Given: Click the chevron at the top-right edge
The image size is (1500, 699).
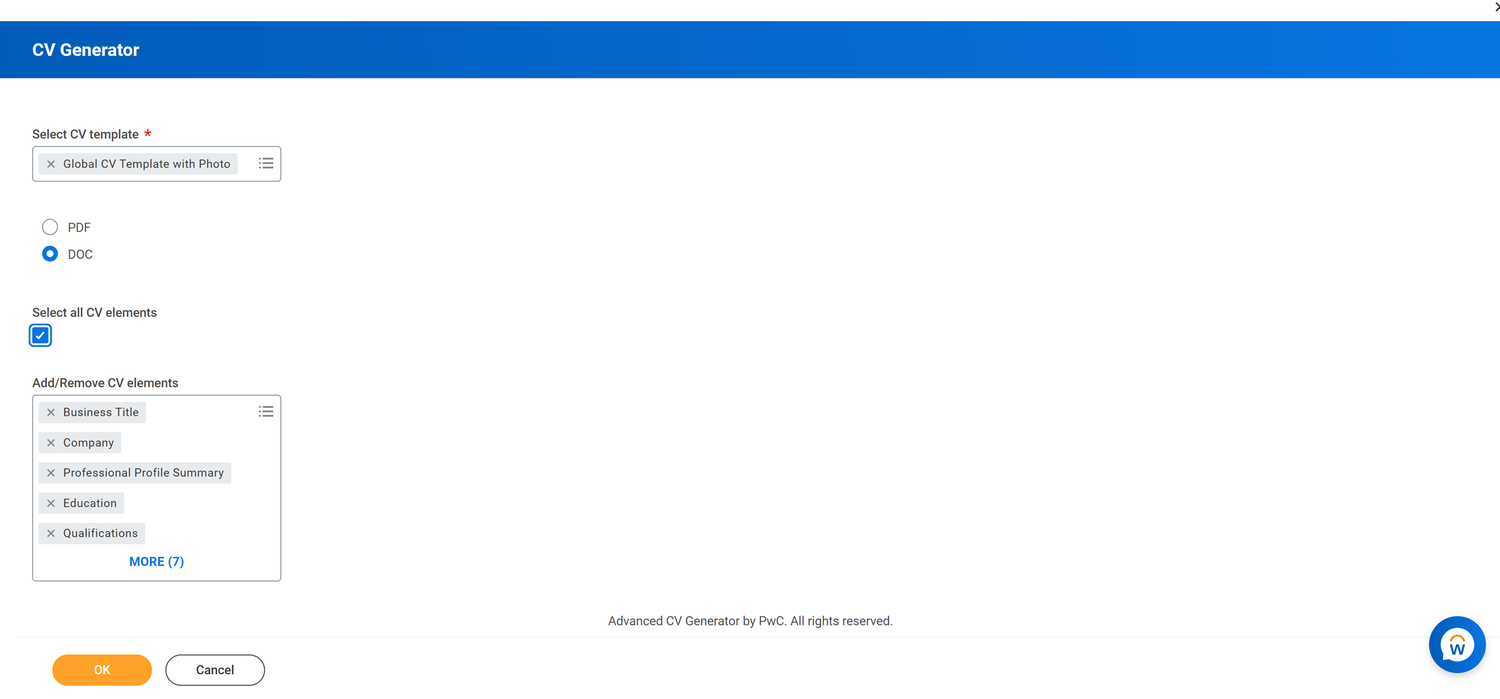Looking at the screenshot, I should pos(1496,7).
